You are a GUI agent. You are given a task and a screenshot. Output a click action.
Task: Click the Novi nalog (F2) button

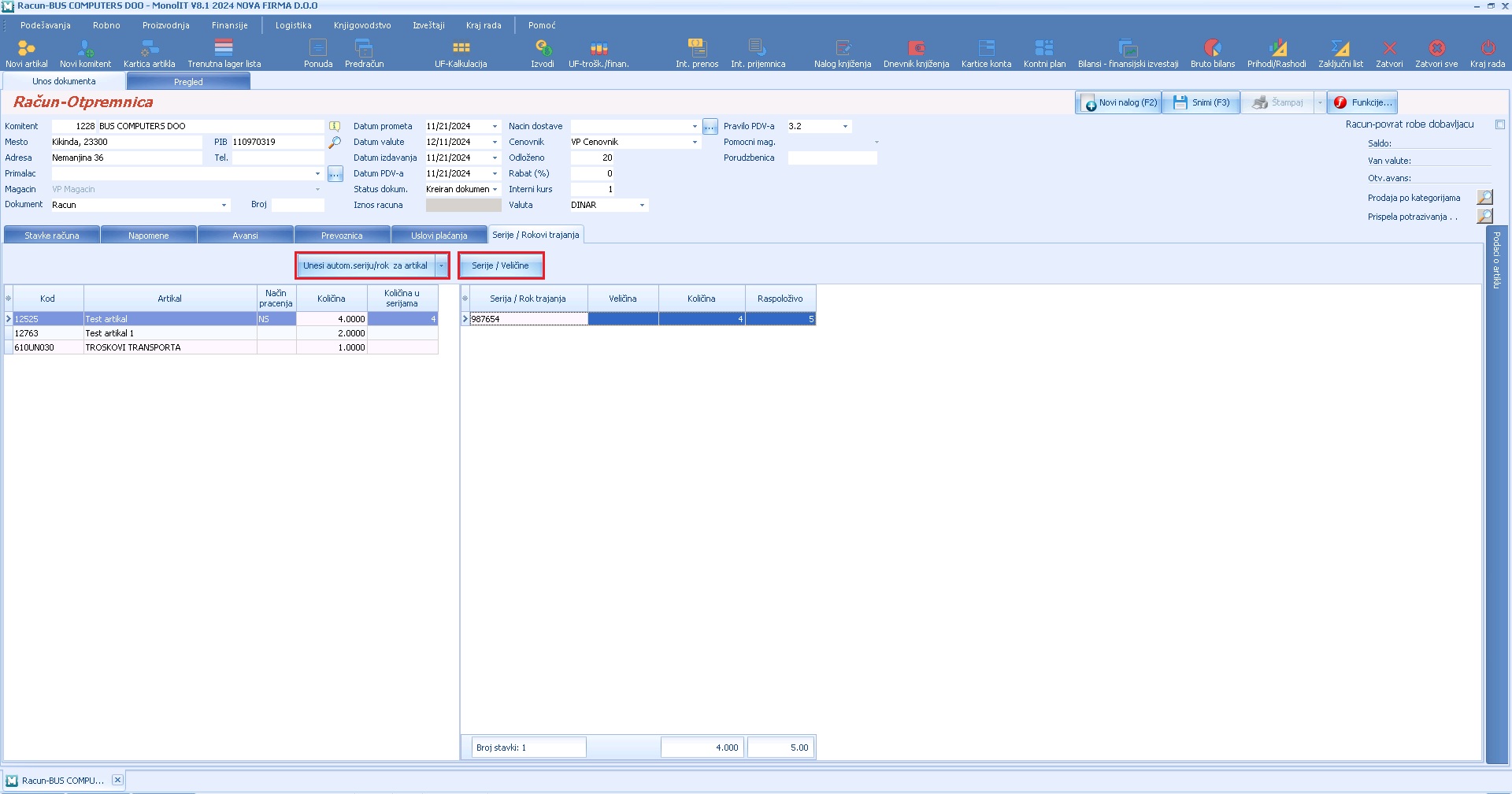pyautogui.click(x=1119, y=102)
